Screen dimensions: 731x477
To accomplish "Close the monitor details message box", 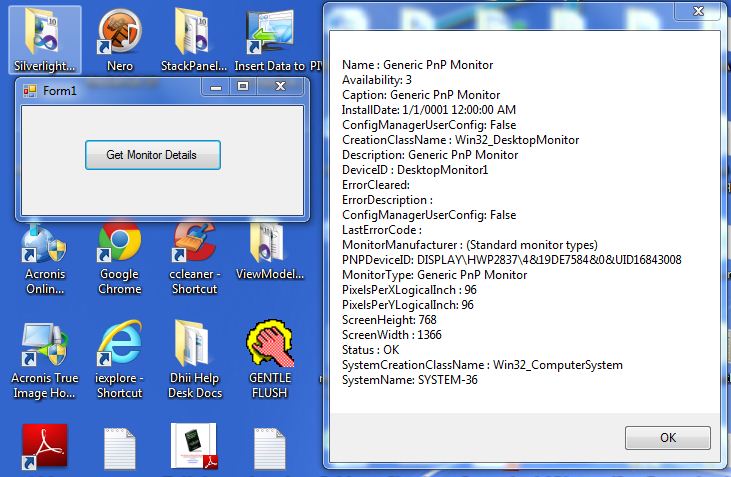I will (x=698, y=11).
